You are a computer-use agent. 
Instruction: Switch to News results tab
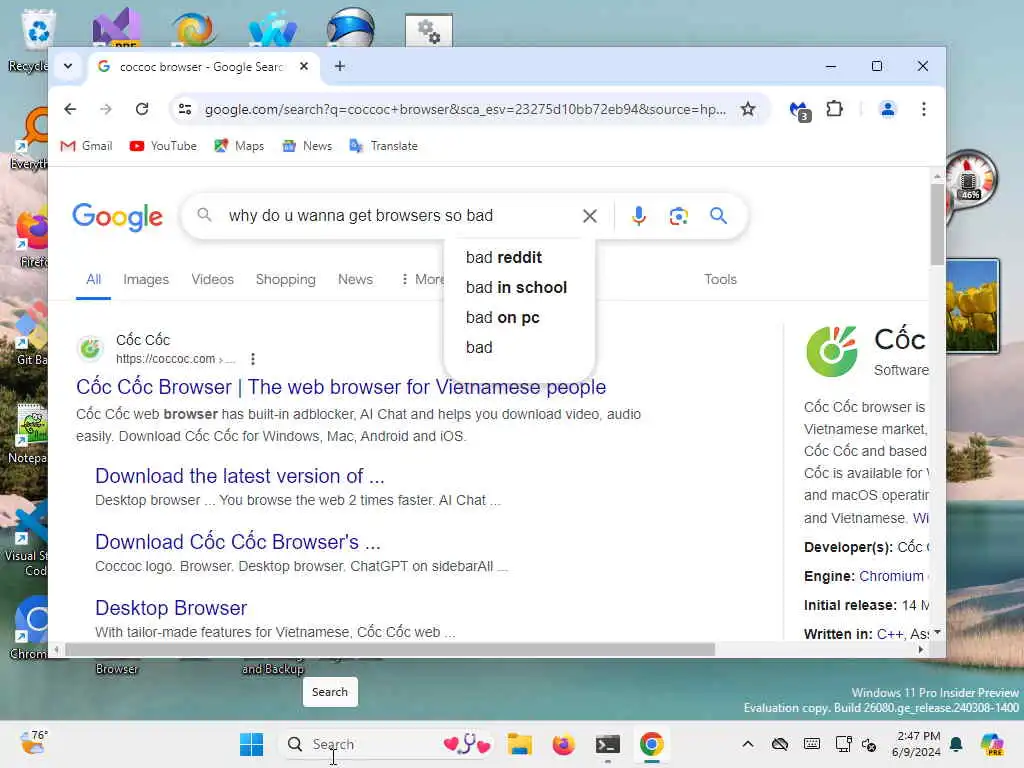(x=355, y=280)
